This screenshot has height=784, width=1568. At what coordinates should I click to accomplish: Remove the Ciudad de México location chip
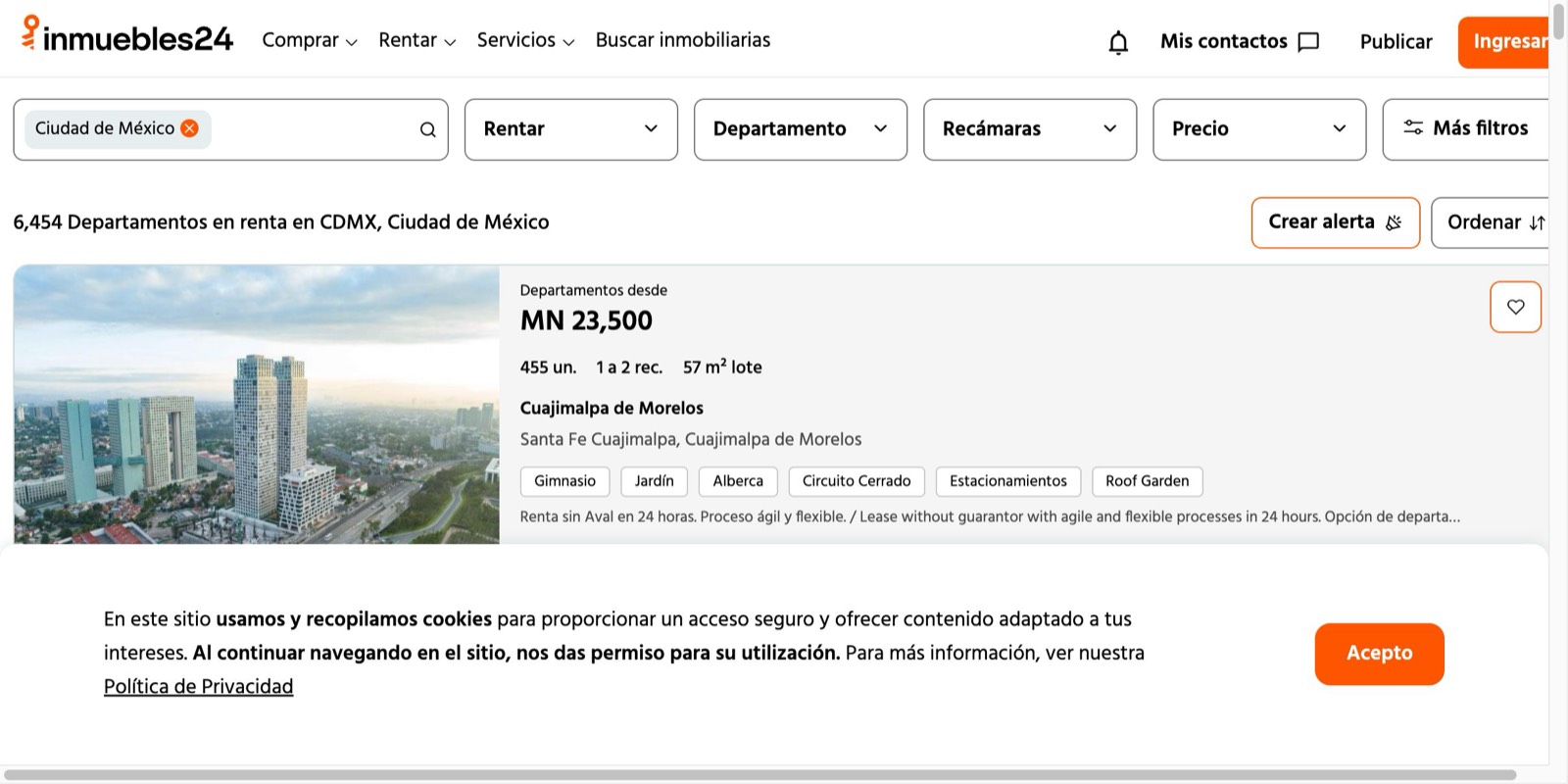[190, 128]
